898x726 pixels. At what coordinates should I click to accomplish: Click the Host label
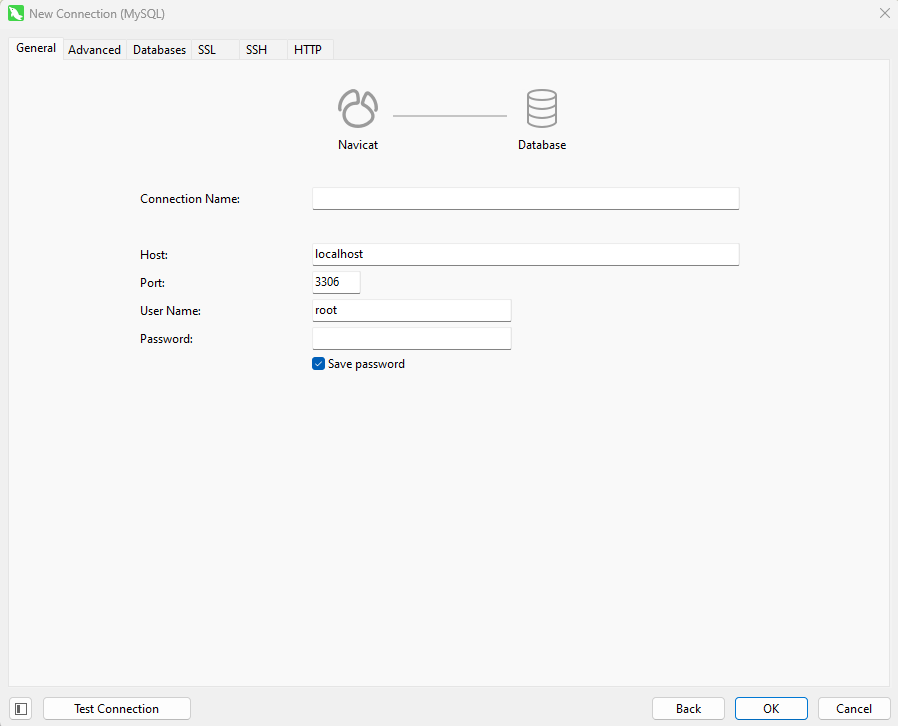coord(154,255)
